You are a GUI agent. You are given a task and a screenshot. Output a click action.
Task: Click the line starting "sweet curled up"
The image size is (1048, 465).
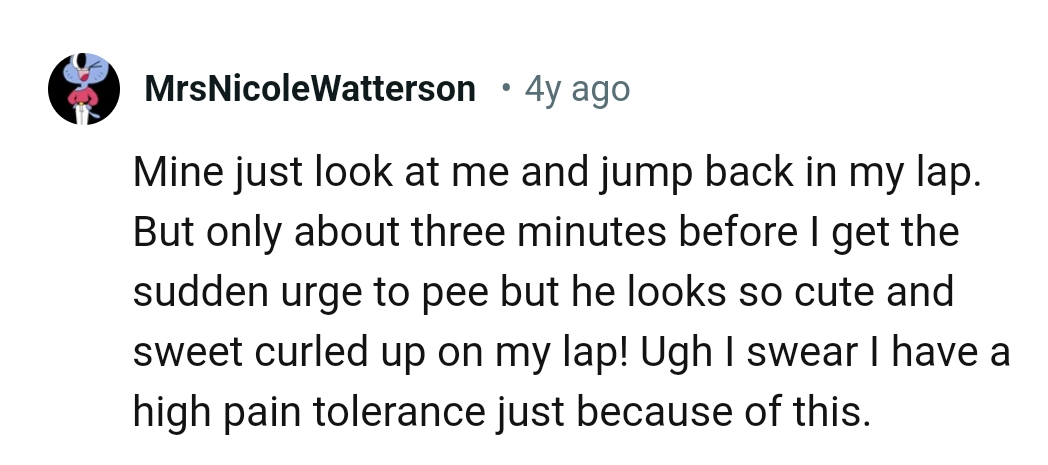click(571, 352)
